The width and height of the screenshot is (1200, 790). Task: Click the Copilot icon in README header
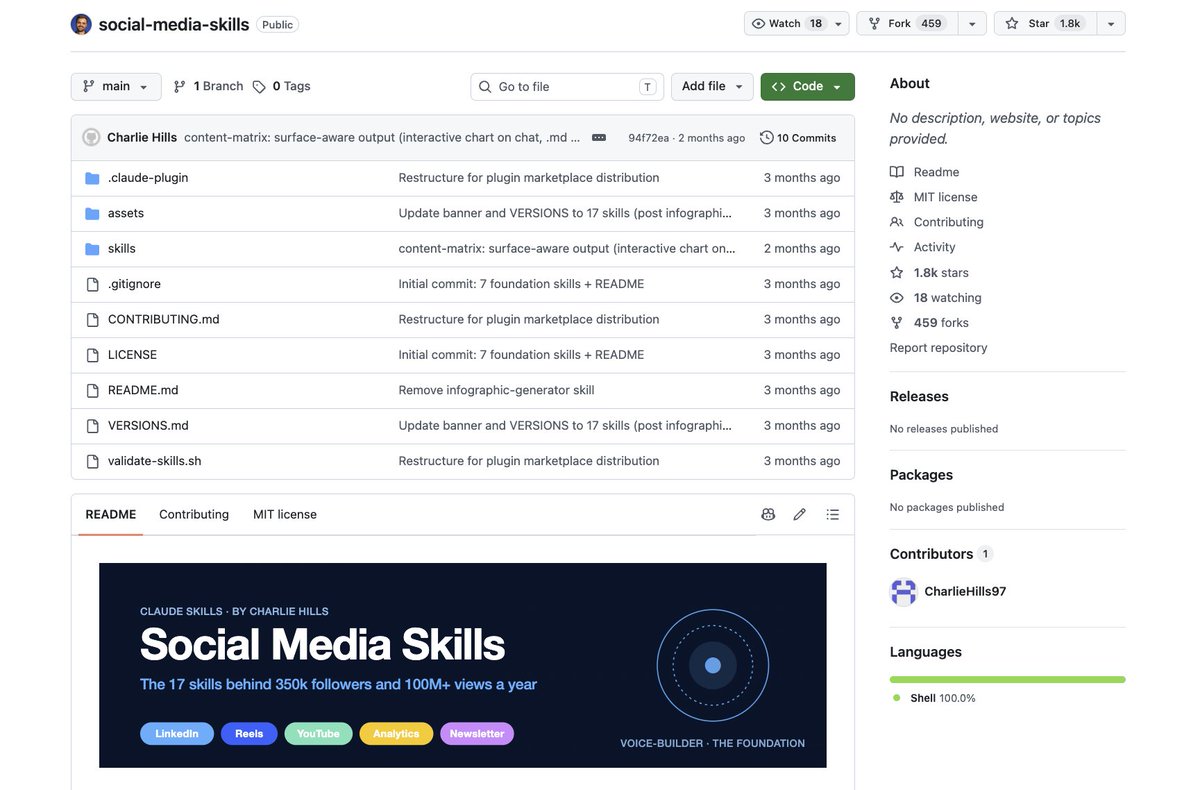pos(768,514)
